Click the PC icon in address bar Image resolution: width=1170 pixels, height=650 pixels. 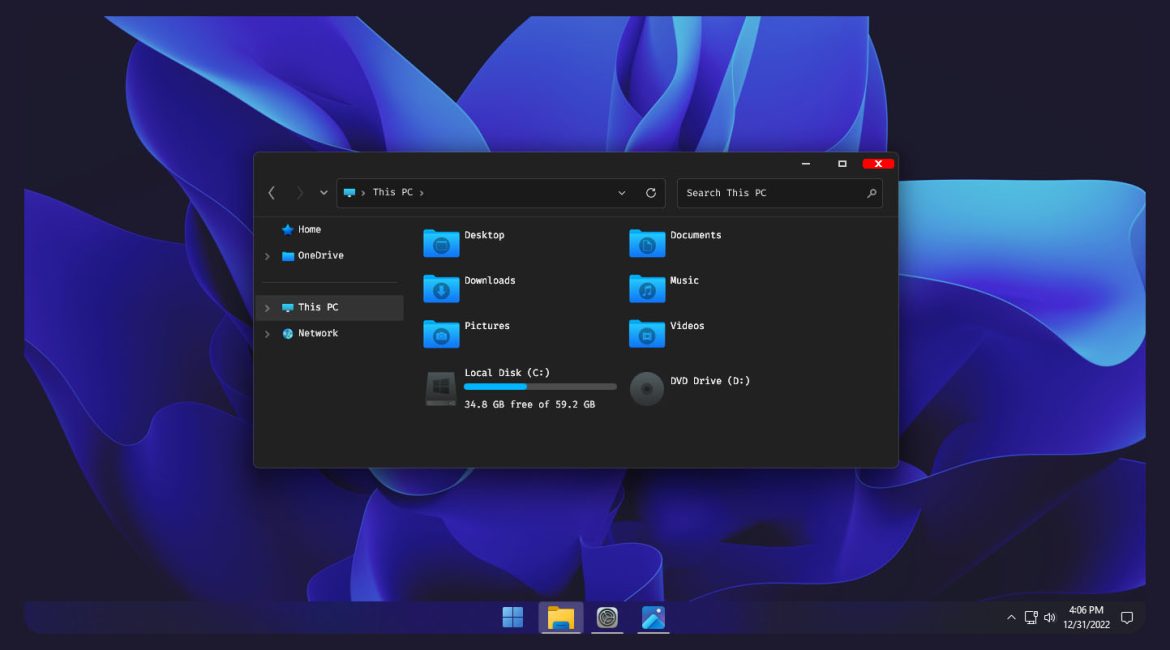pyautogui.click(x=348, y=193)
